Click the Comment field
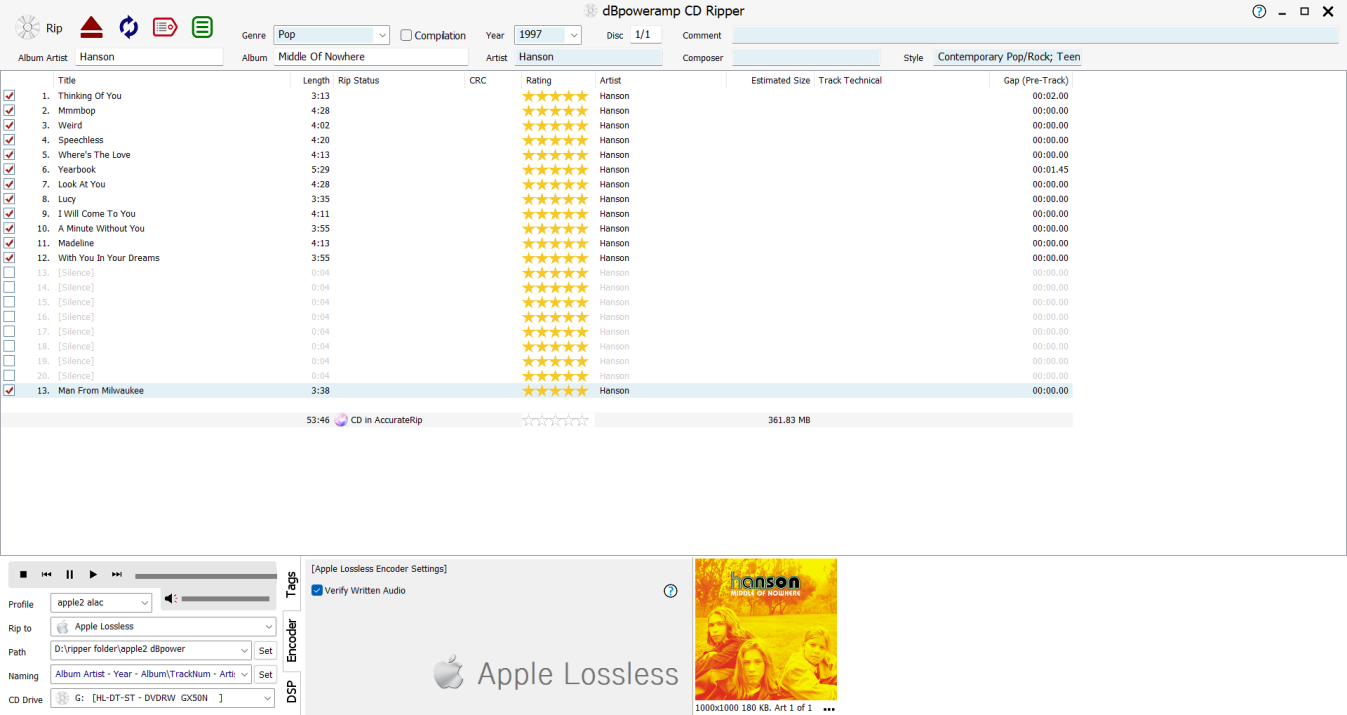The image size is (1347, 715). point(1035,35)
